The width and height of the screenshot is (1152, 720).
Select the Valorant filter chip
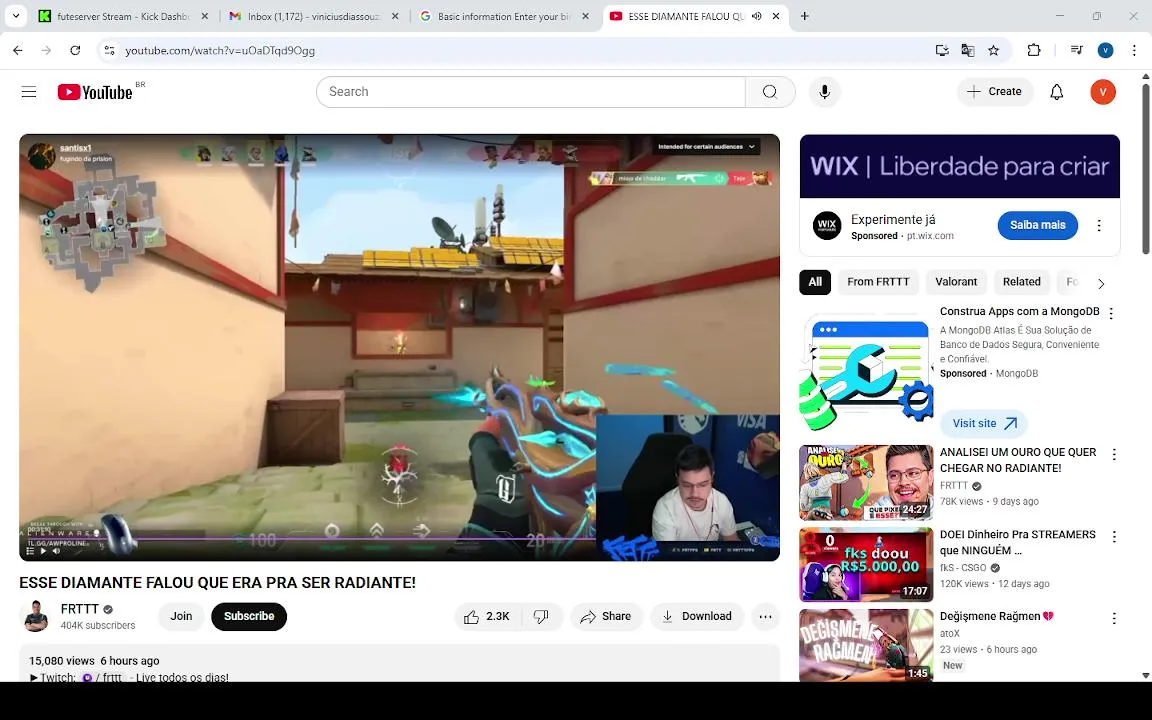(956, 282)
